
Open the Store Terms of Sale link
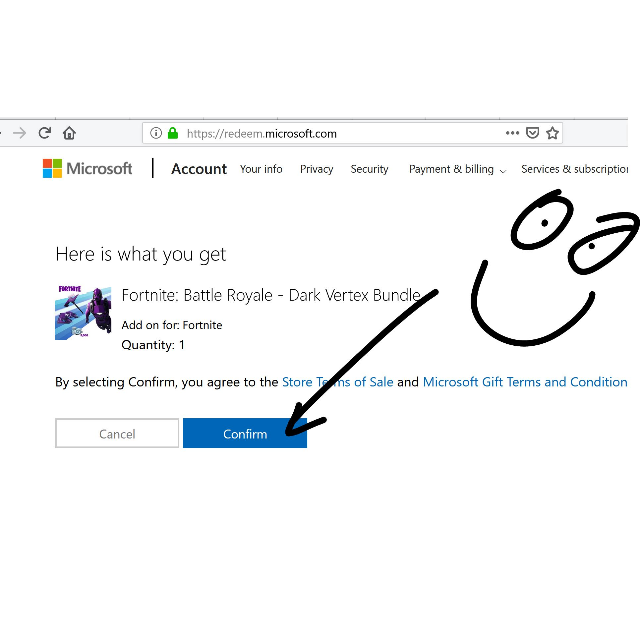[x=337, y=382]
